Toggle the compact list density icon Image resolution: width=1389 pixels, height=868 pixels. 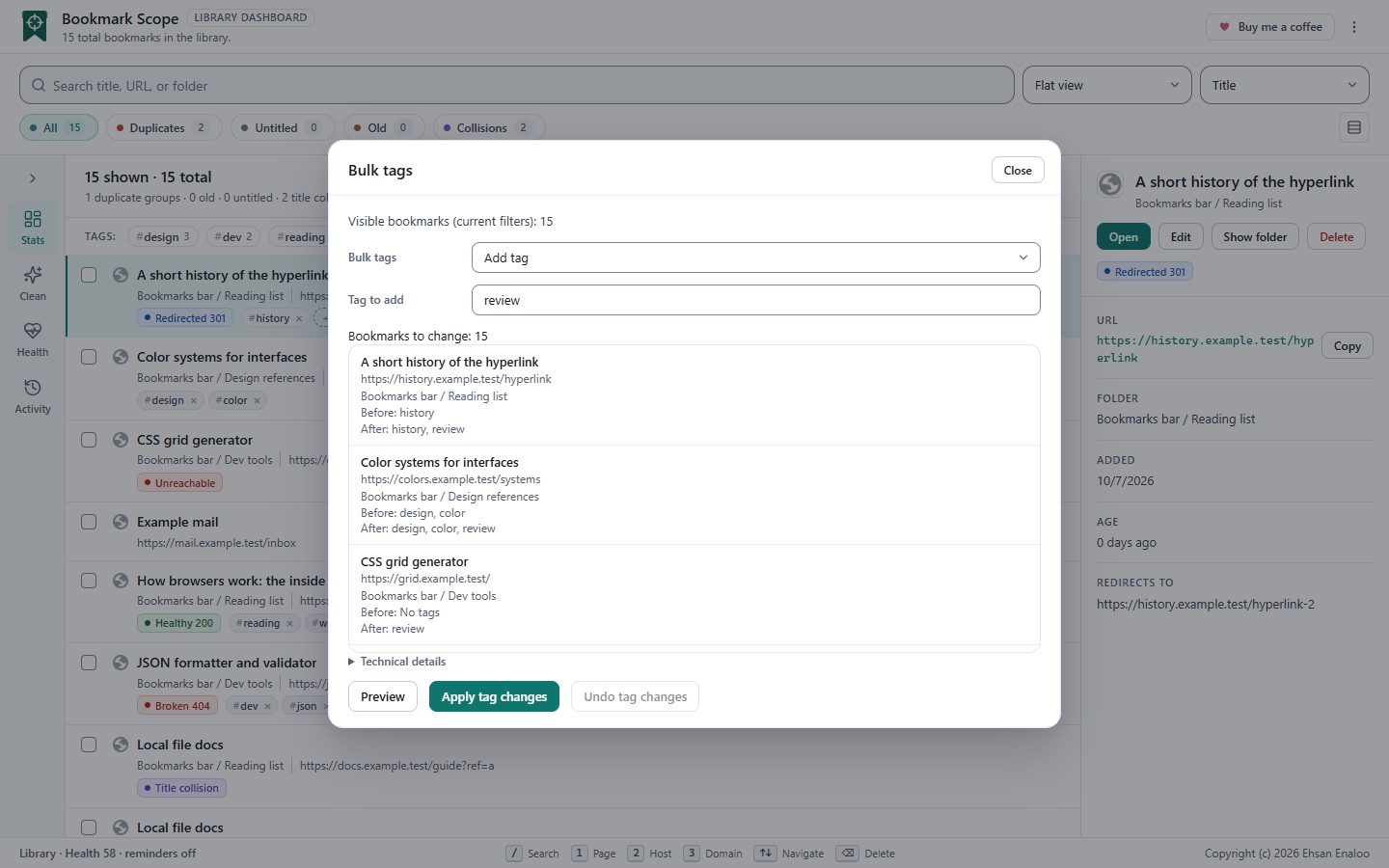point(1354,127)
